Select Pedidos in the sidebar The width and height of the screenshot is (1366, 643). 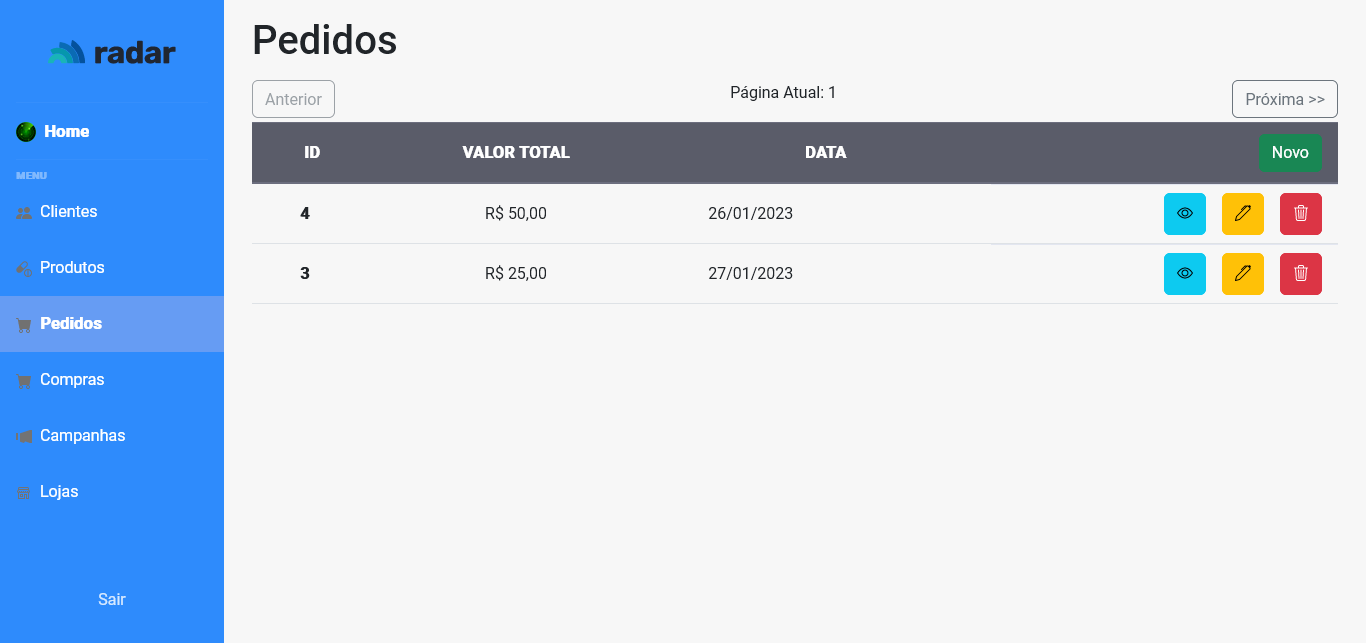[112, 324]
